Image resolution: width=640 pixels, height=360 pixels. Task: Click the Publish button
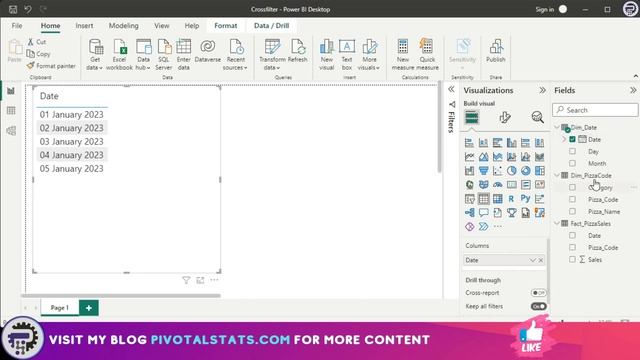(496, 51)
